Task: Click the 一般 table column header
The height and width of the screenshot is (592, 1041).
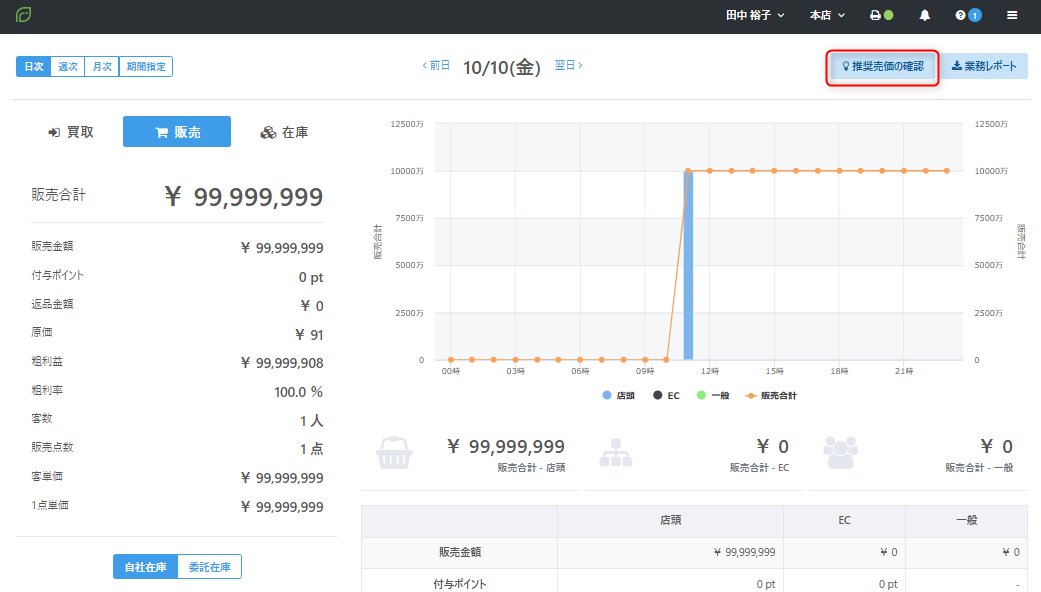Action: 967,520
